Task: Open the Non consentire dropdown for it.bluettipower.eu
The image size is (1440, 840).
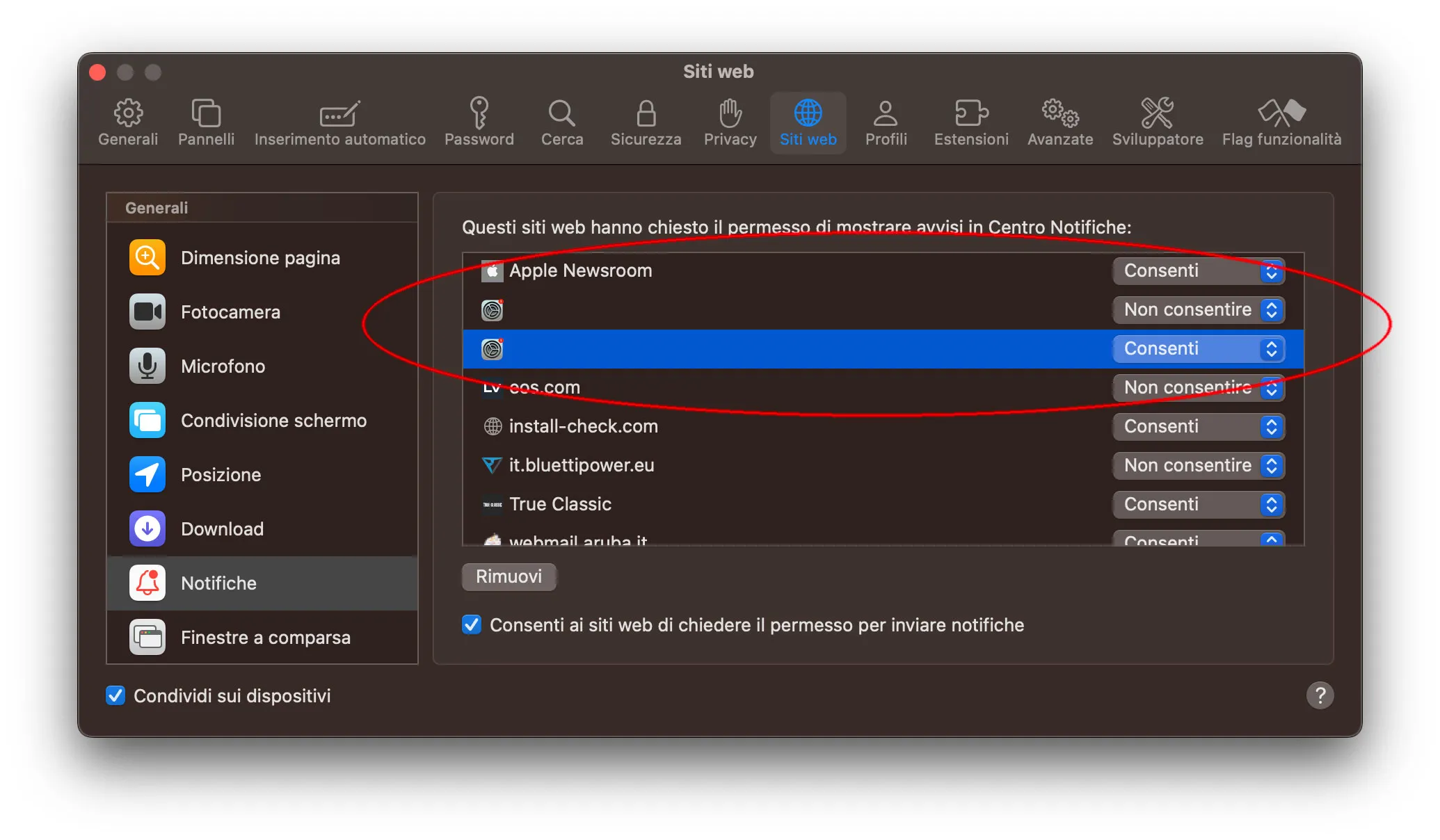Action: (1198, 466)
